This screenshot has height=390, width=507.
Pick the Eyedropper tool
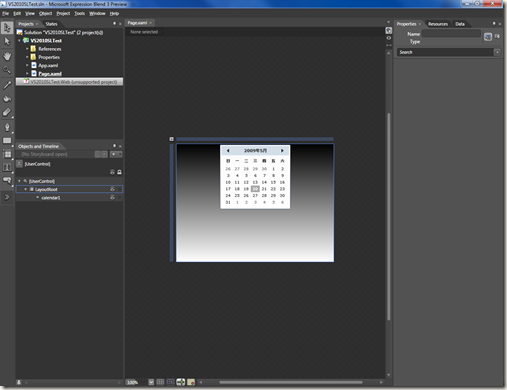tap(7, 85)
